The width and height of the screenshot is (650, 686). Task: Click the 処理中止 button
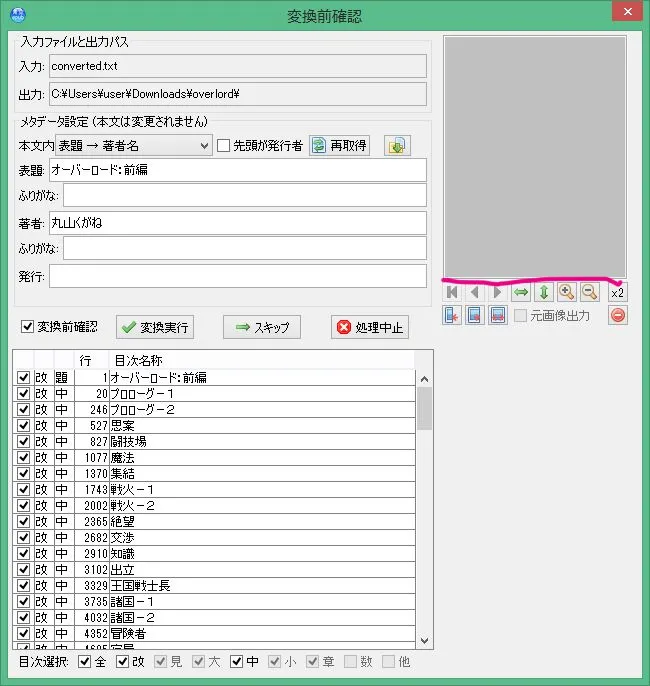pos(370,327)
